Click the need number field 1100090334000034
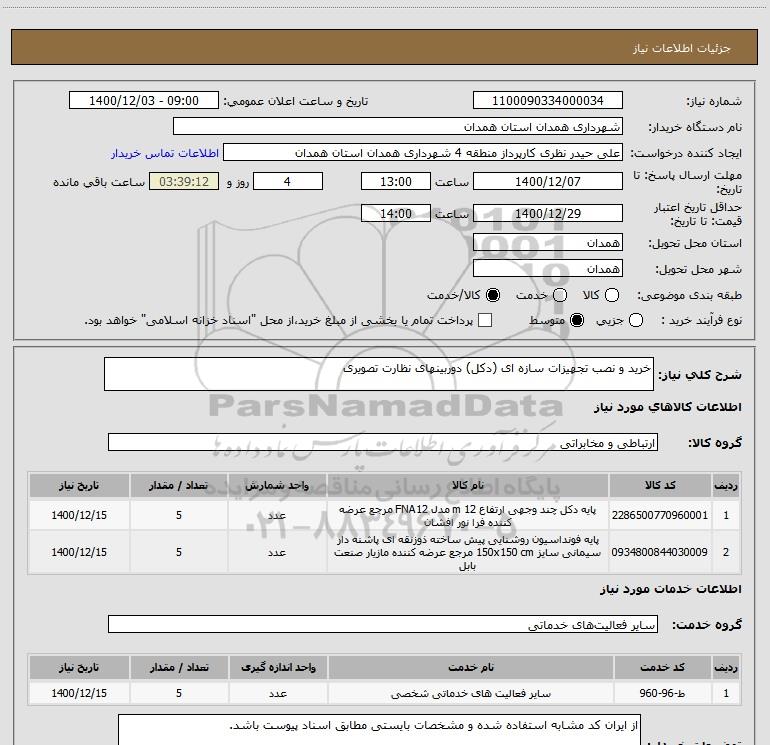The height and width of the screenshot is (745, 770). coord(548,101)
